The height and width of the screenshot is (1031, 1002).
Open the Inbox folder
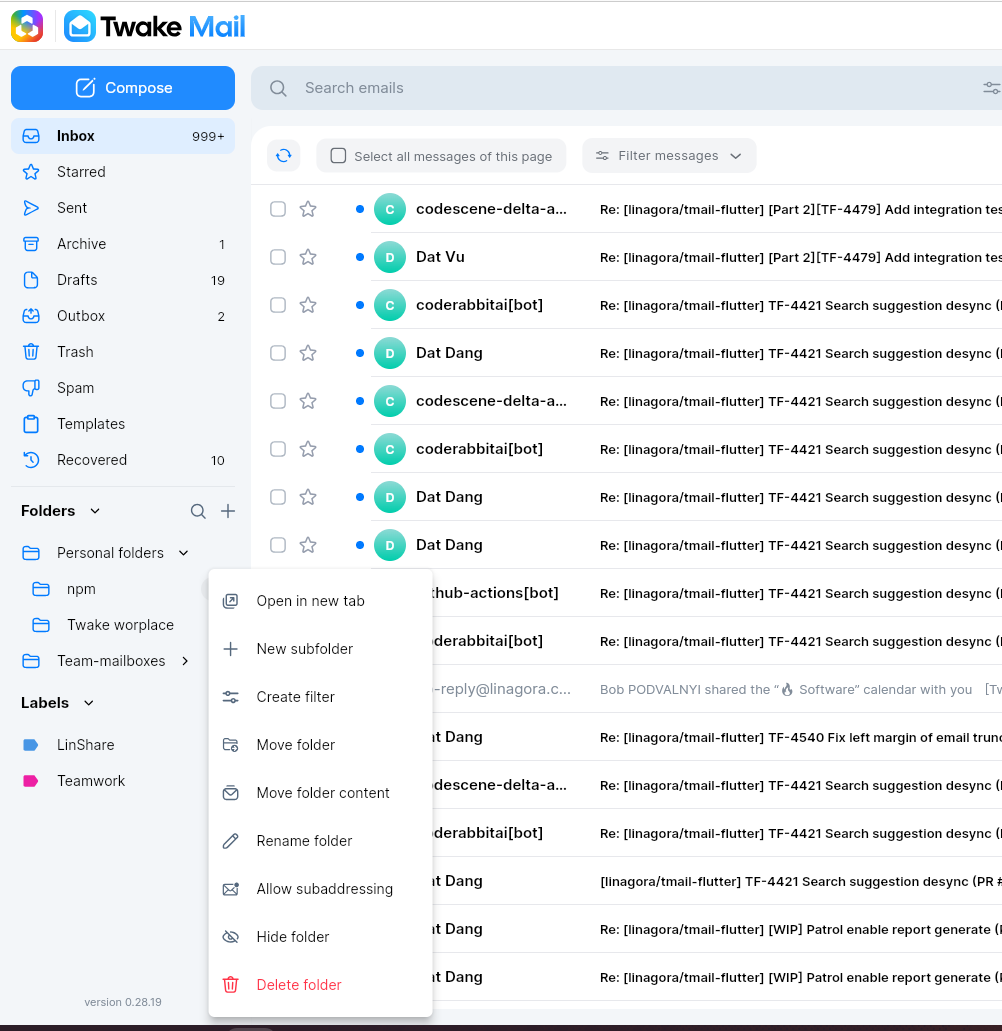[123, 136]
